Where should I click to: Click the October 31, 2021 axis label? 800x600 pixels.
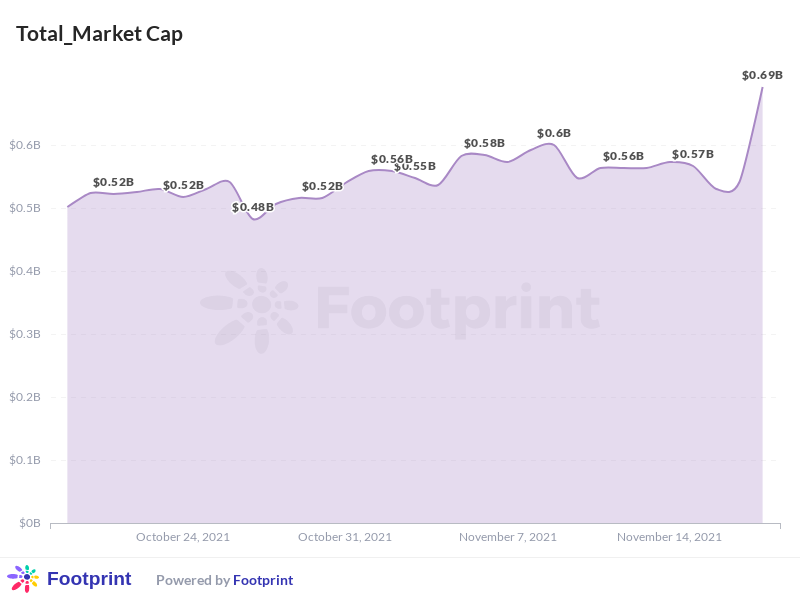[345, 537]
